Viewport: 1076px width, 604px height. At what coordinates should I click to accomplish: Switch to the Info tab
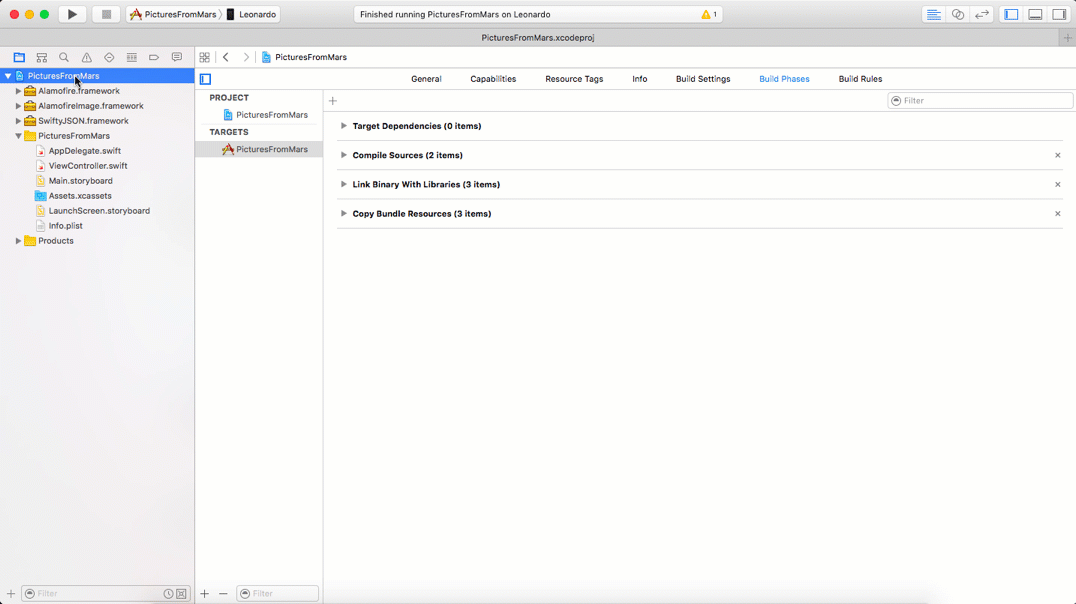coord(640,79)
